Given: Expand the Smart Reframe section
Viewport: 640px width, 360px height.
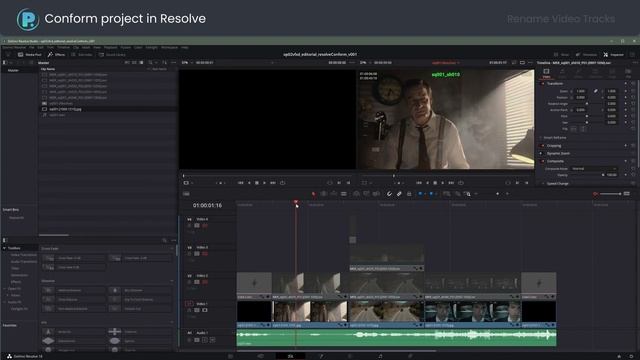Looking at the screenshot, I should [555, 138].
